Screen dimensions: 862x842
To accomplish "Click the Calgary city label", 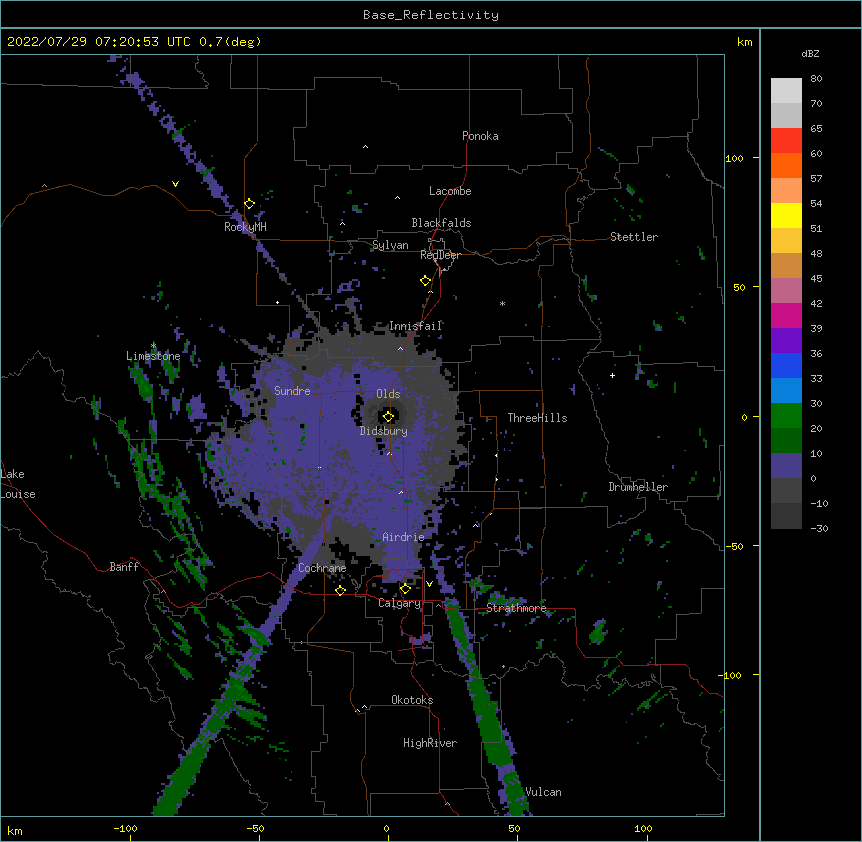I will (x=400, y=603).
